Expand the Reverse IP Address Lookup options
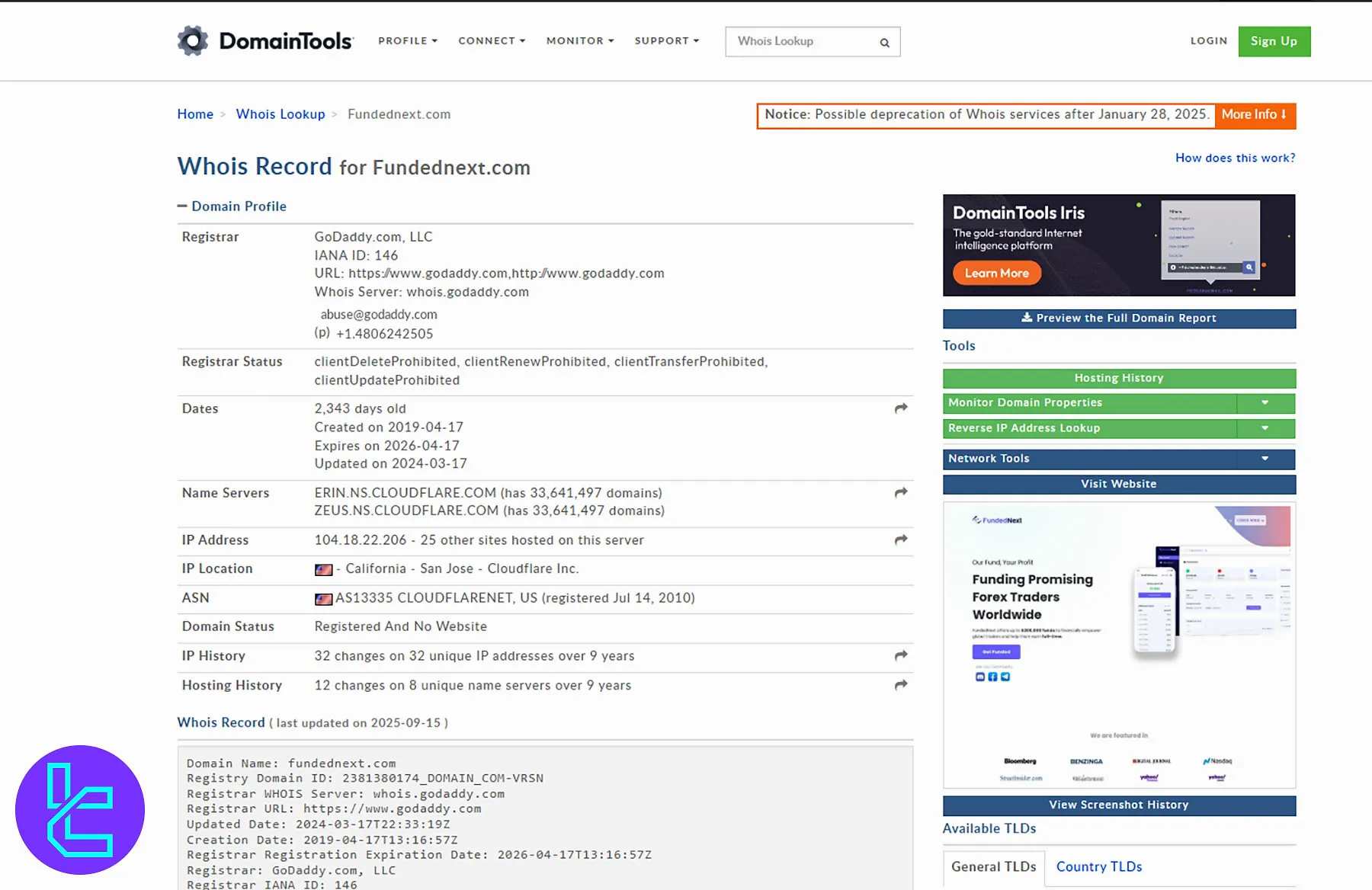The width and height of the screenshot is (1372, 890). (1265, 428)
